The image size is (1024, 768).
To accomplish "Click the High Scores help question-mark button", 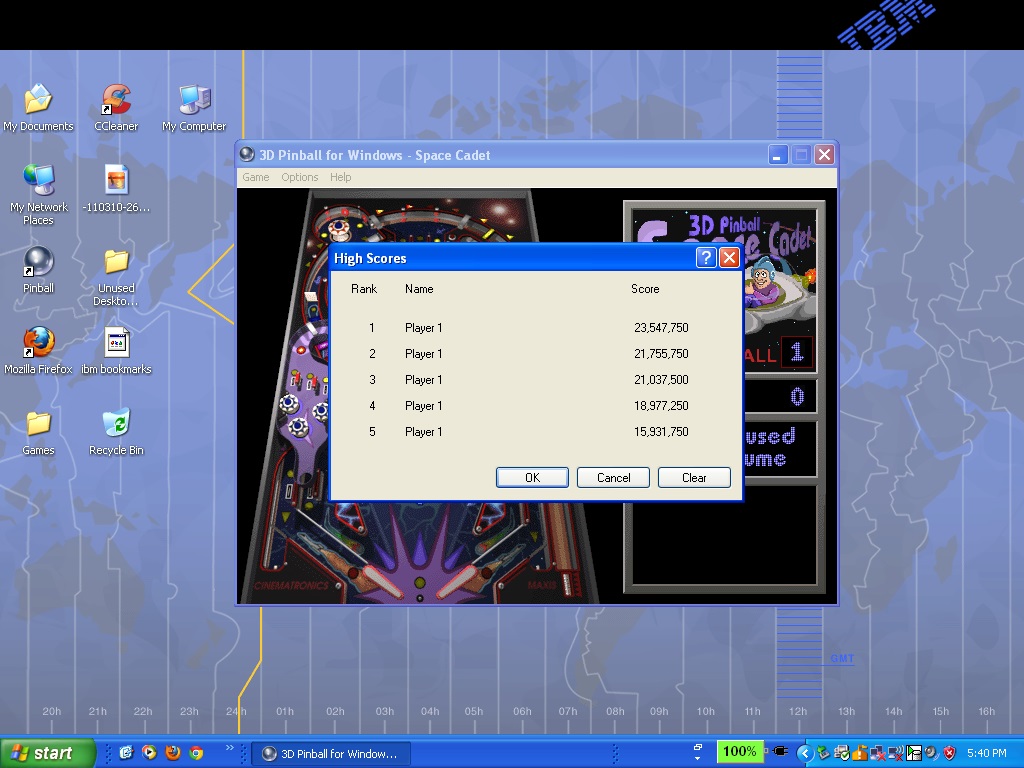I will (x=706, y=258).
